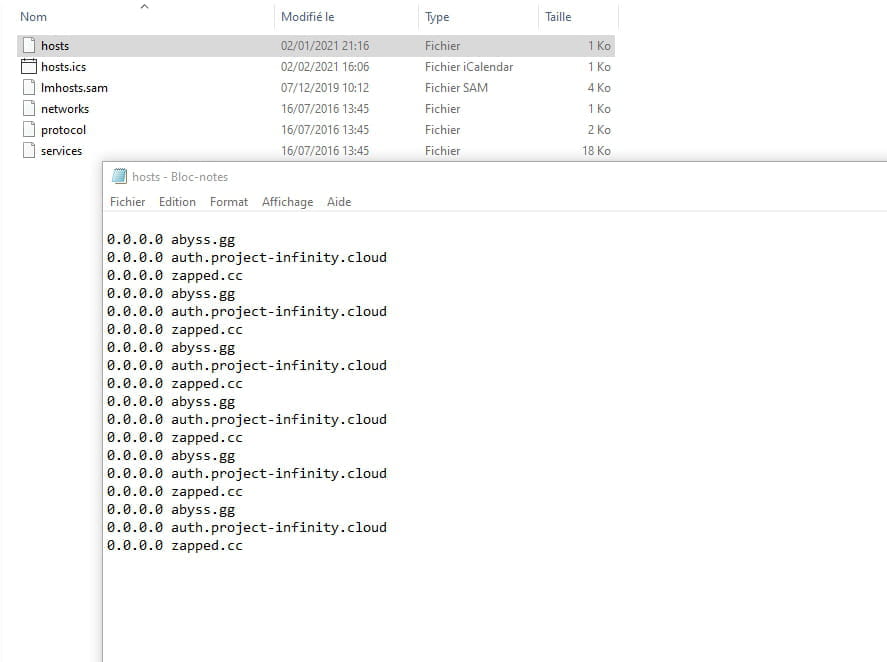This screenshot has width=887, height=662.
Task: Open the Affichage menu in Bloc-notes
Action: click(287, 202)
